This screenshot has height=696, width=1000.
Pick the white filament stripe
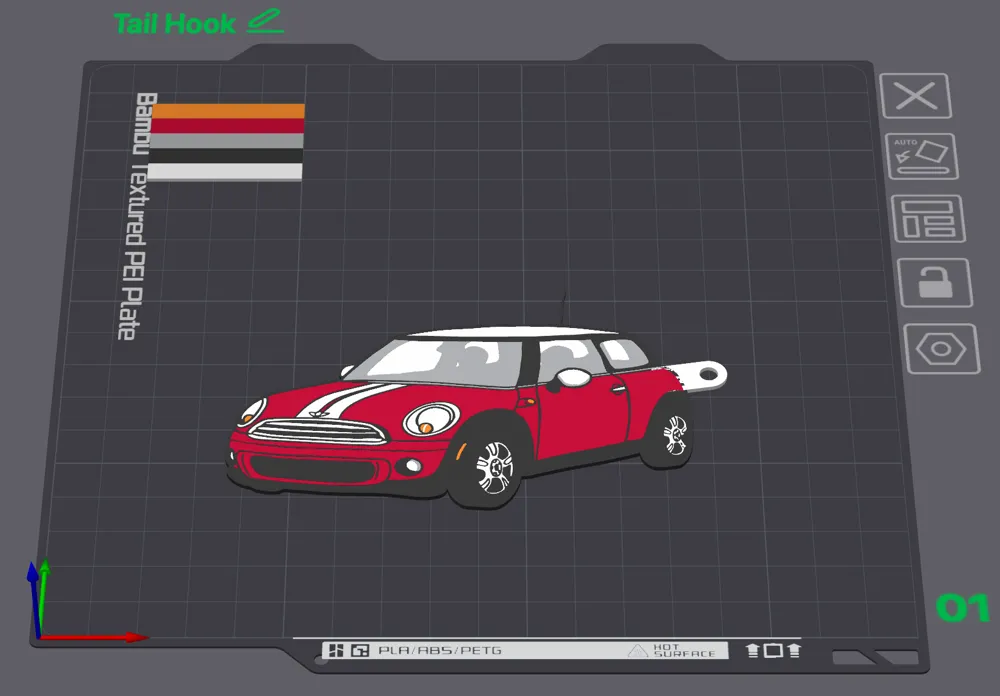tap(224, 172)
